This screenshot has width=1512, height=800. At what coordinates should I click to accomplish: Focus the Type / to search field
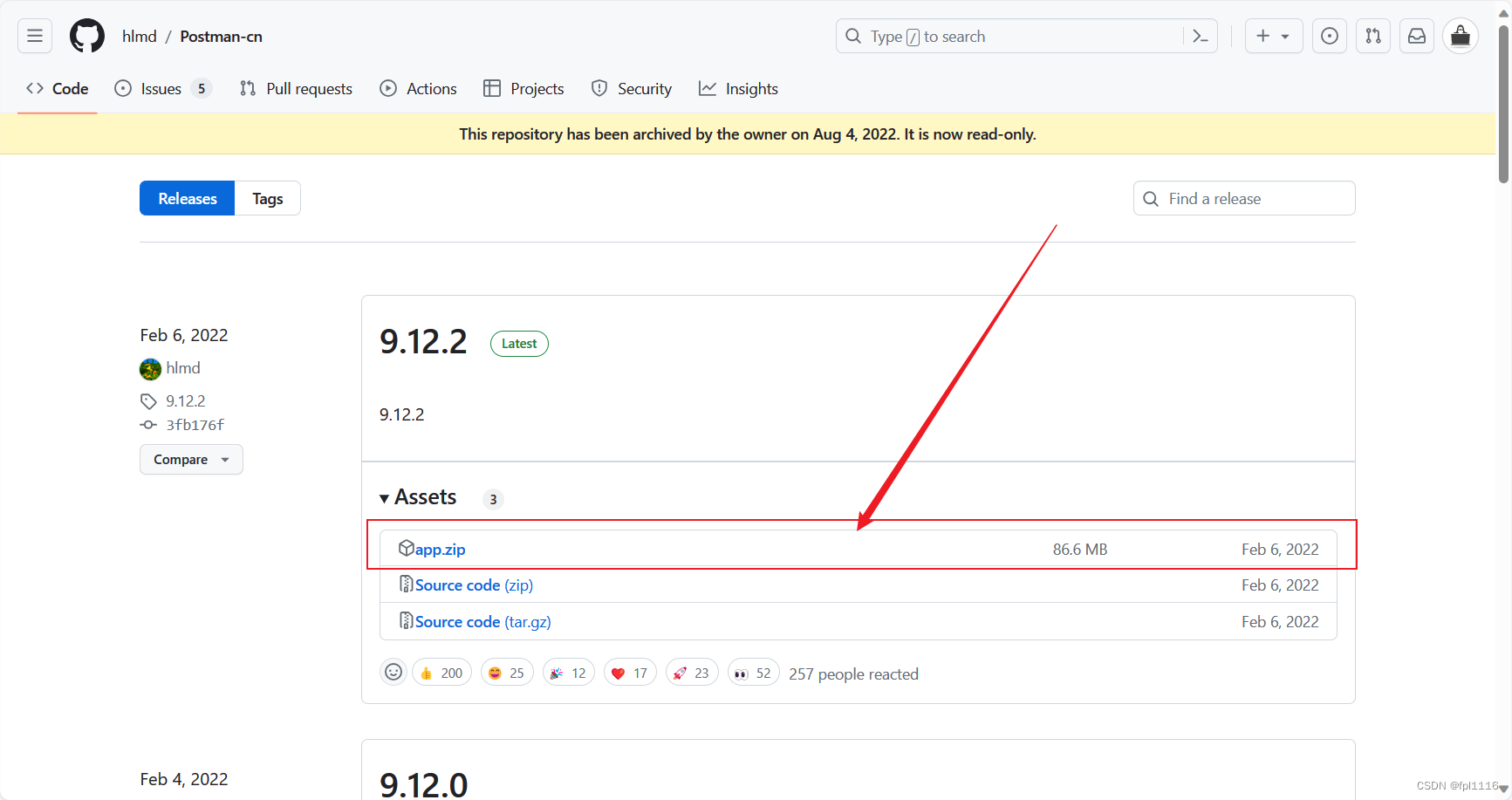tap(1026, 36)
